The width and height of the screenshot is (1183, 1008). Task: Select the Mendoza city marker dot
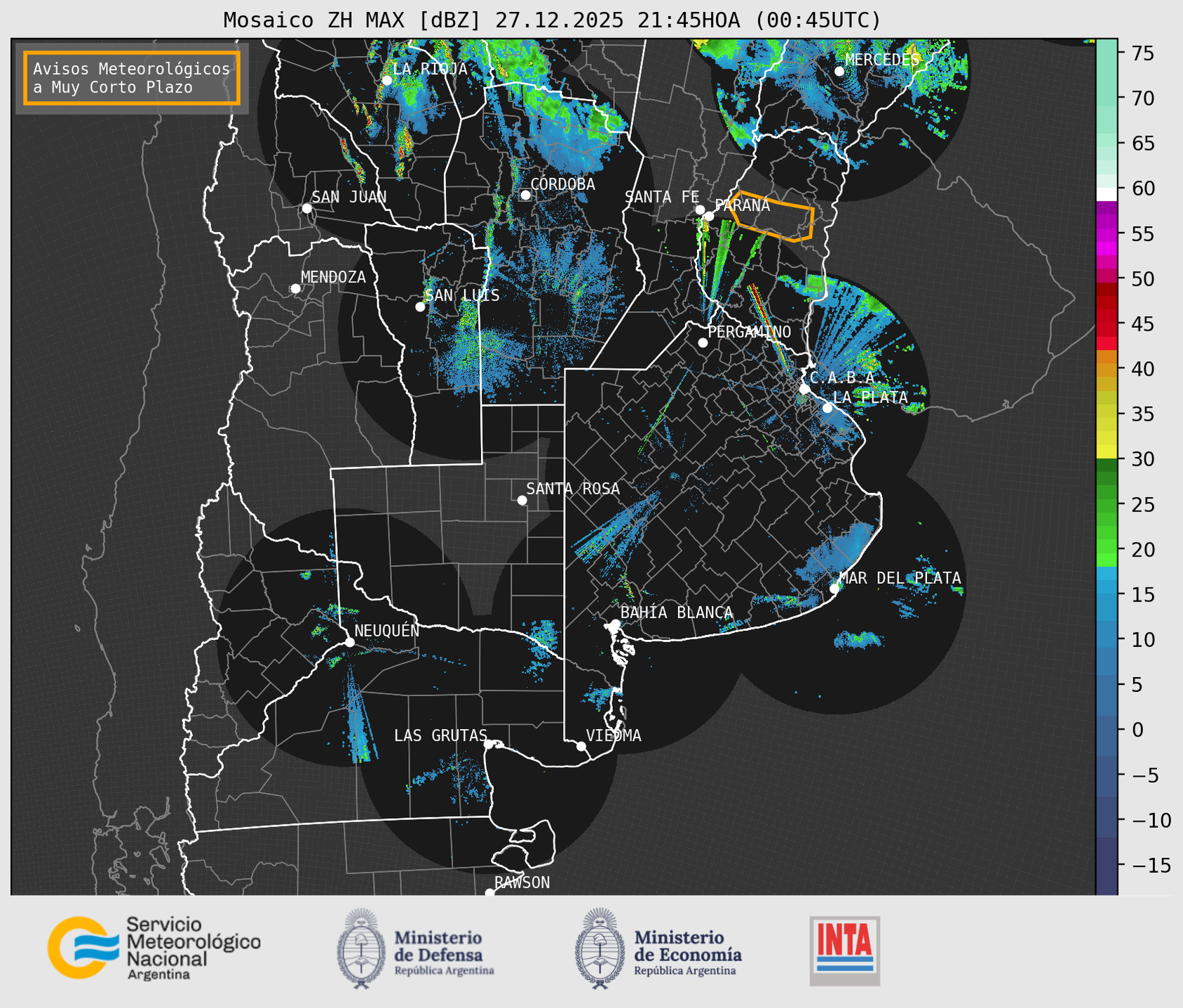(295, 289)
